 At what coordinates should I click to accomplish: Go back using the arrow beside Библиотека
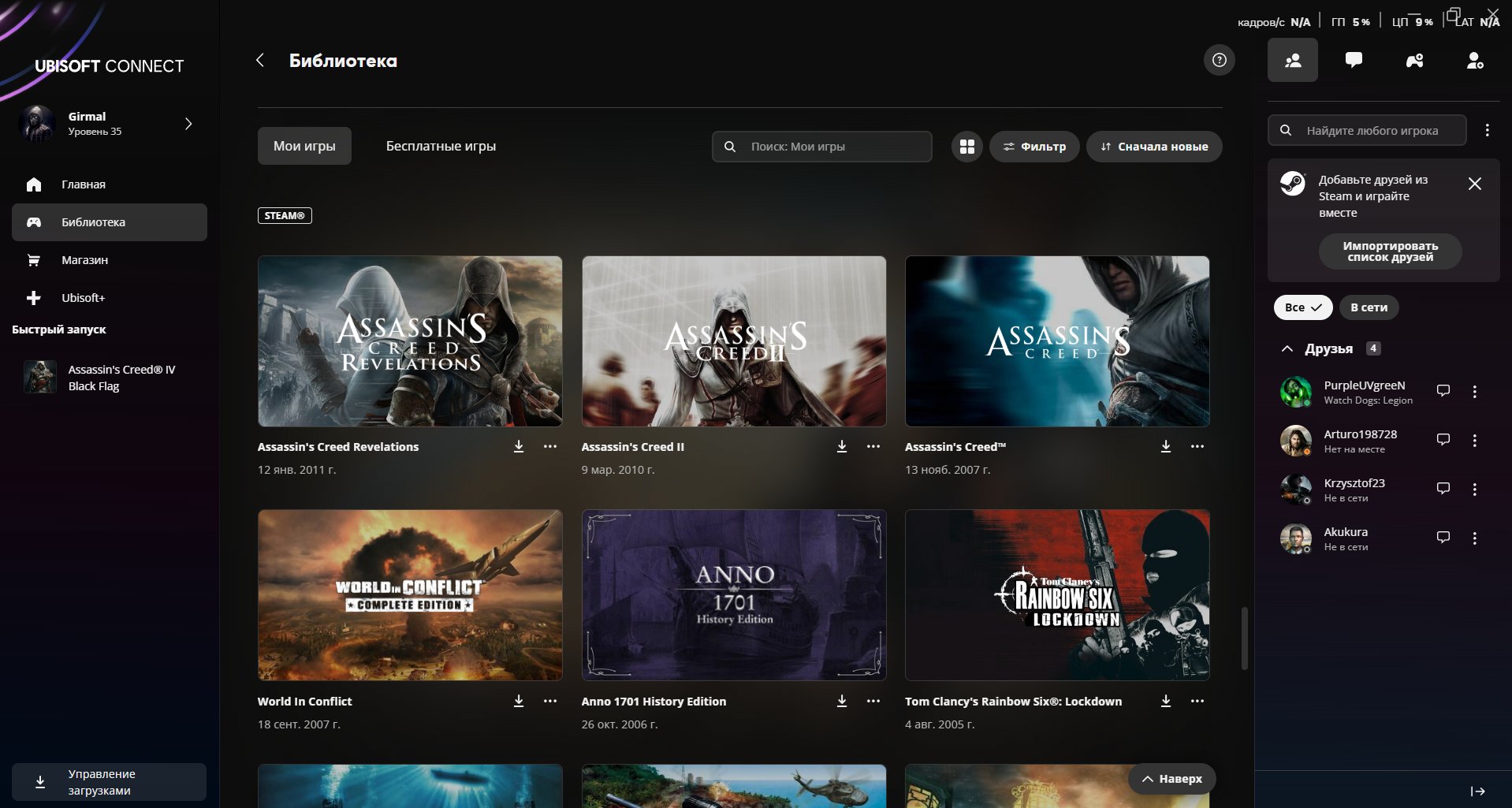click(260, 61)
